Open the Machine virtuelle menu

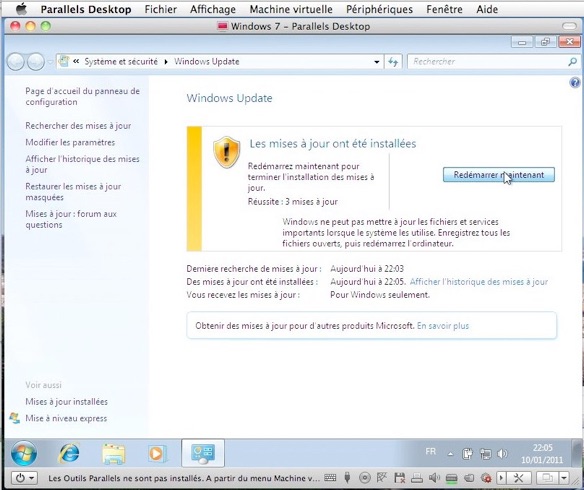click(x=291, y=9)
